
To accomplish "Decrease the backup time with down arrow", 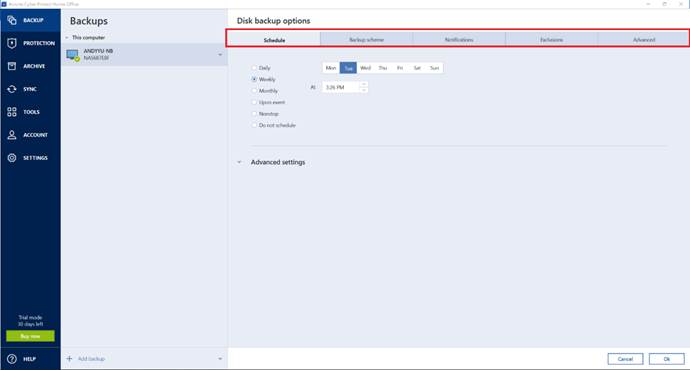I will [363, 90].
